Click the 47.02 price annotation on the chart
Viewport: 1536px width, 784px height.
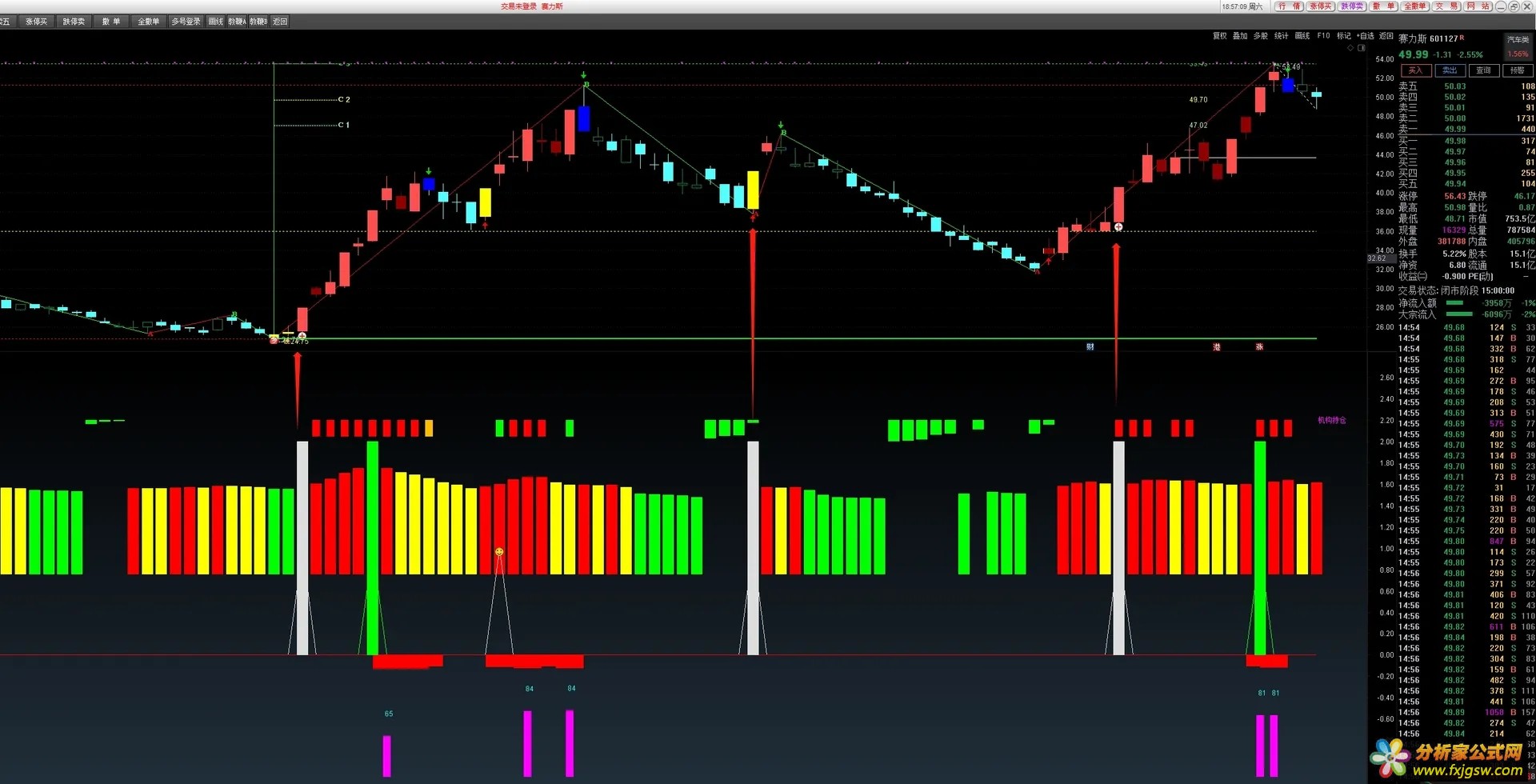pos(1198,126)
